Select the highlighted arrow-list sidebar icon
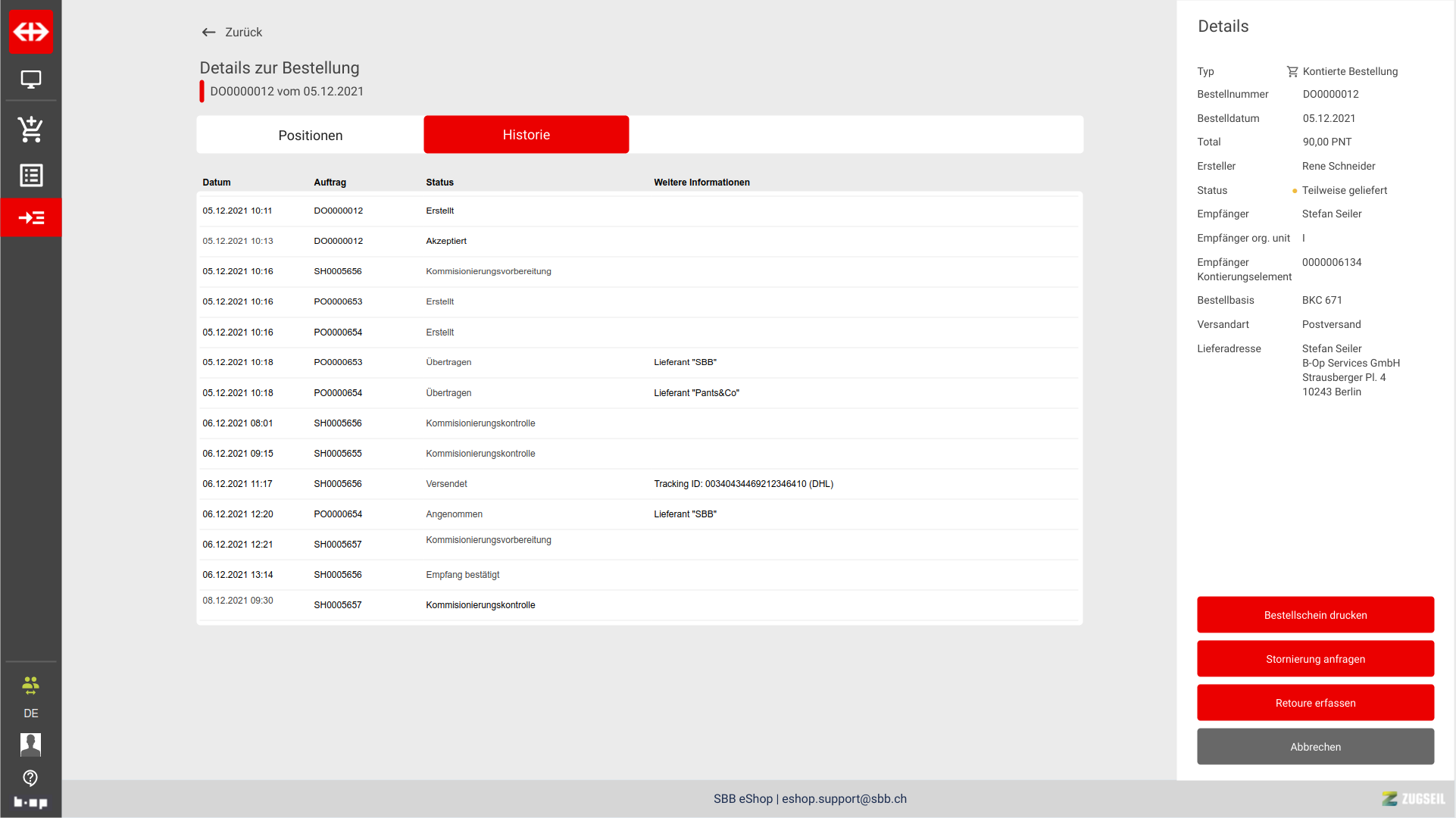This screenshot has width=1456, height=818. [31, 218]
